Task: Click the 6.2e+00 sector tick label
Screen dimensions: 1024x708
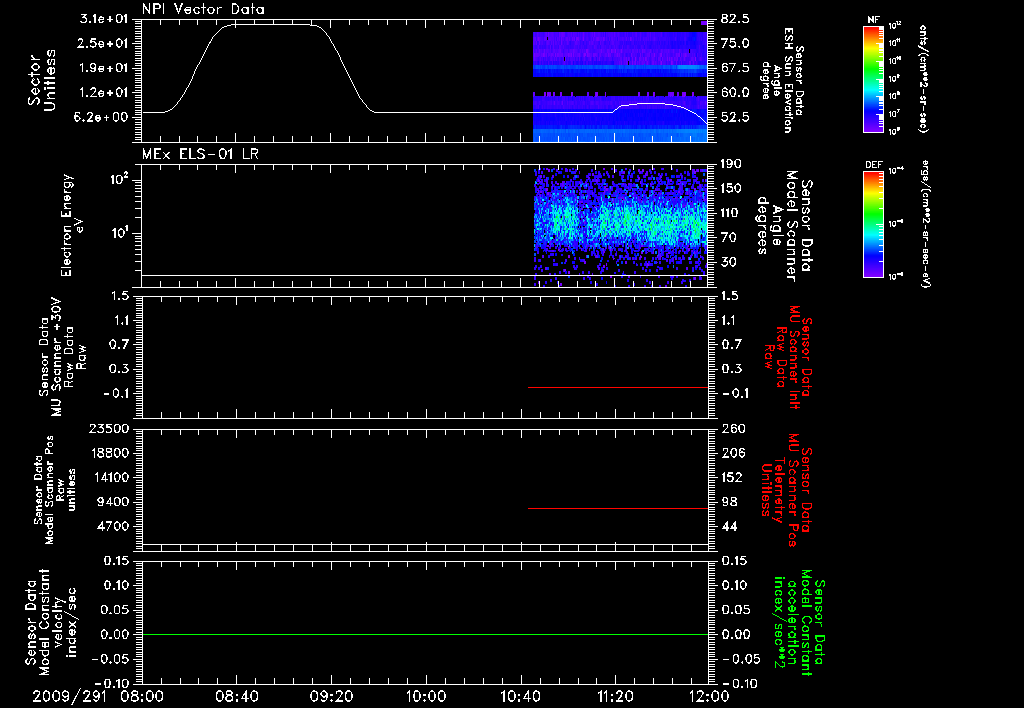Action: point(103,117)
